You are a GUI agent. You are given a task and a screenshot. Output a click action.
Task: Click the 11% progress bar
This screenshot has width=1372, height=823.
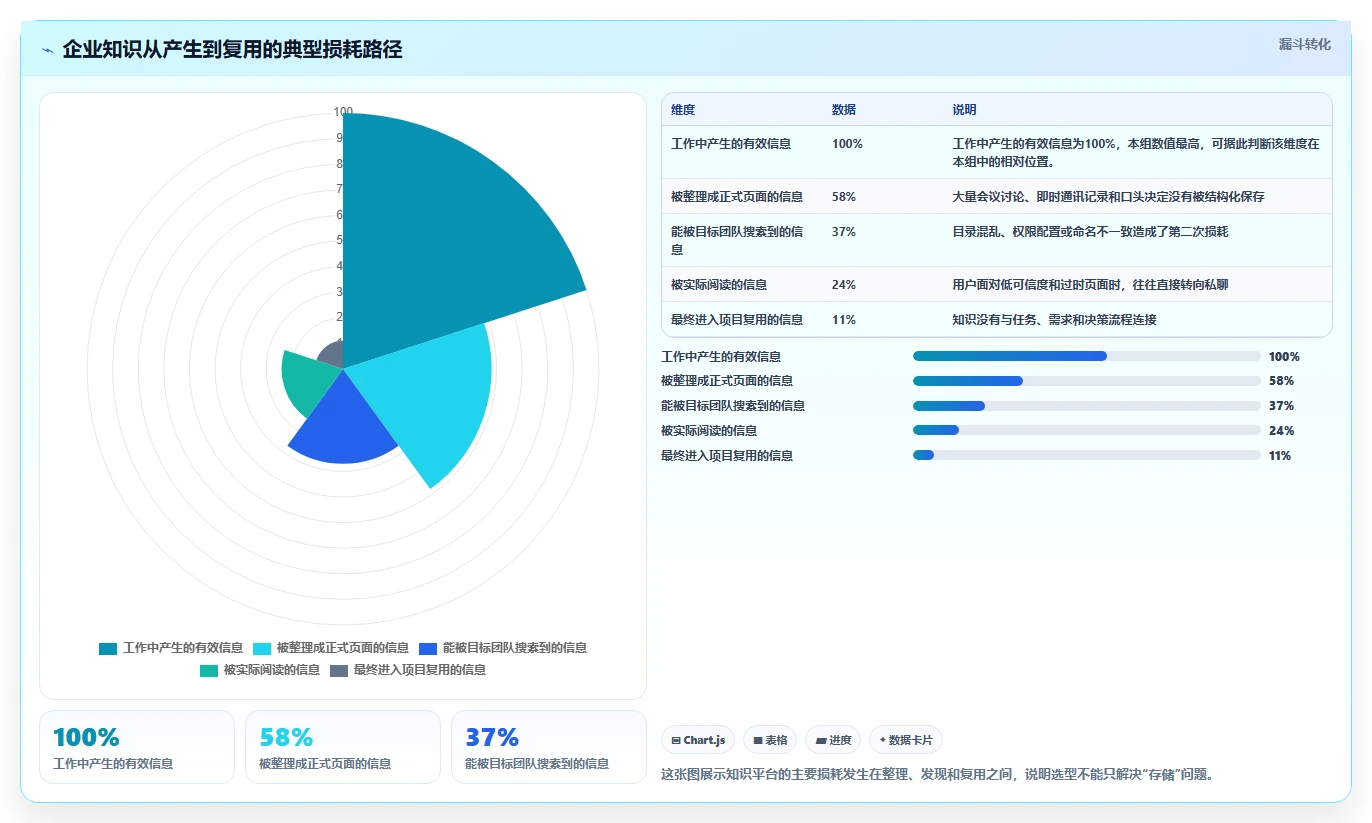1087,455
